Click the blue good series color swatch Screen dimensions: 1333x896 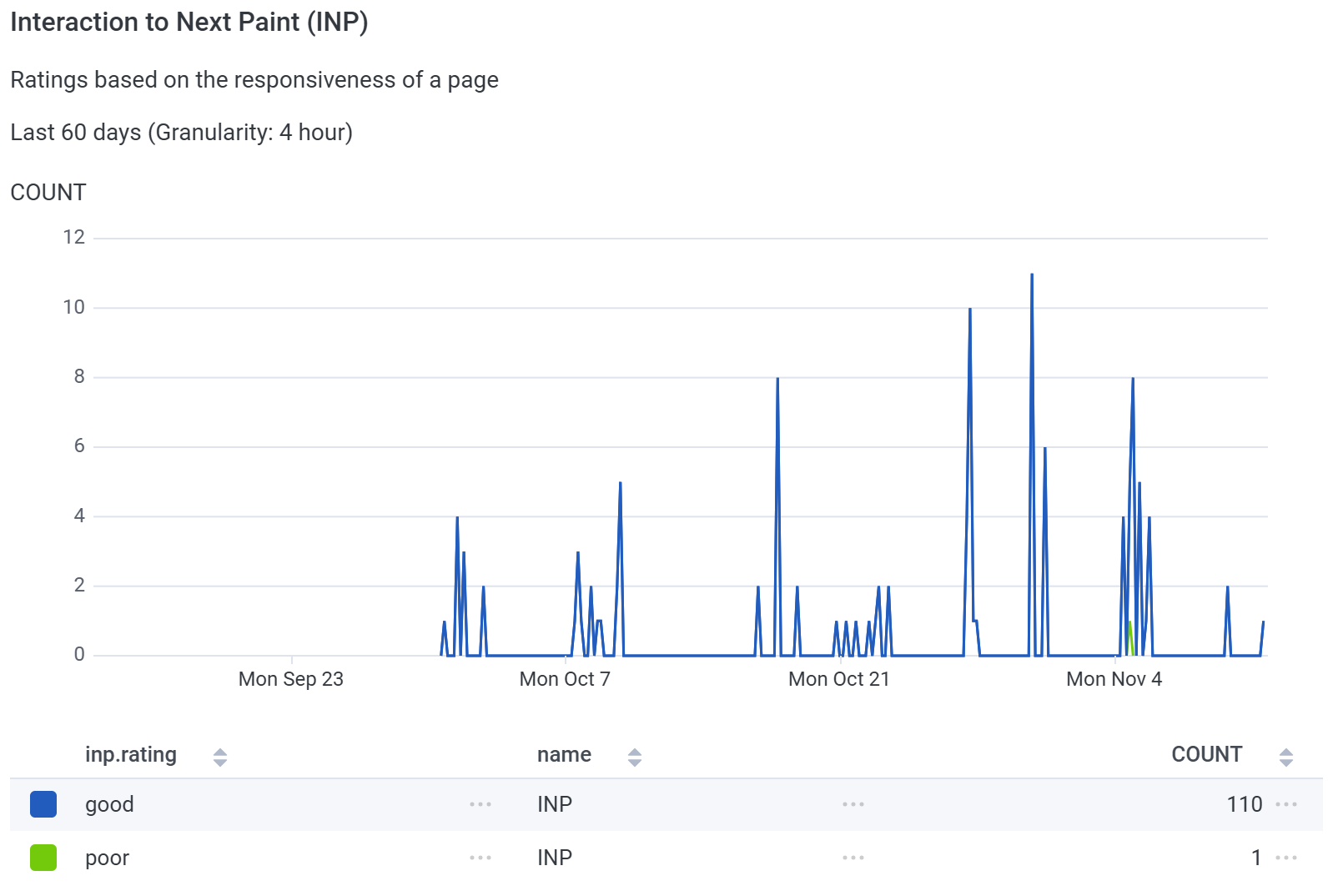pos(43,804)
